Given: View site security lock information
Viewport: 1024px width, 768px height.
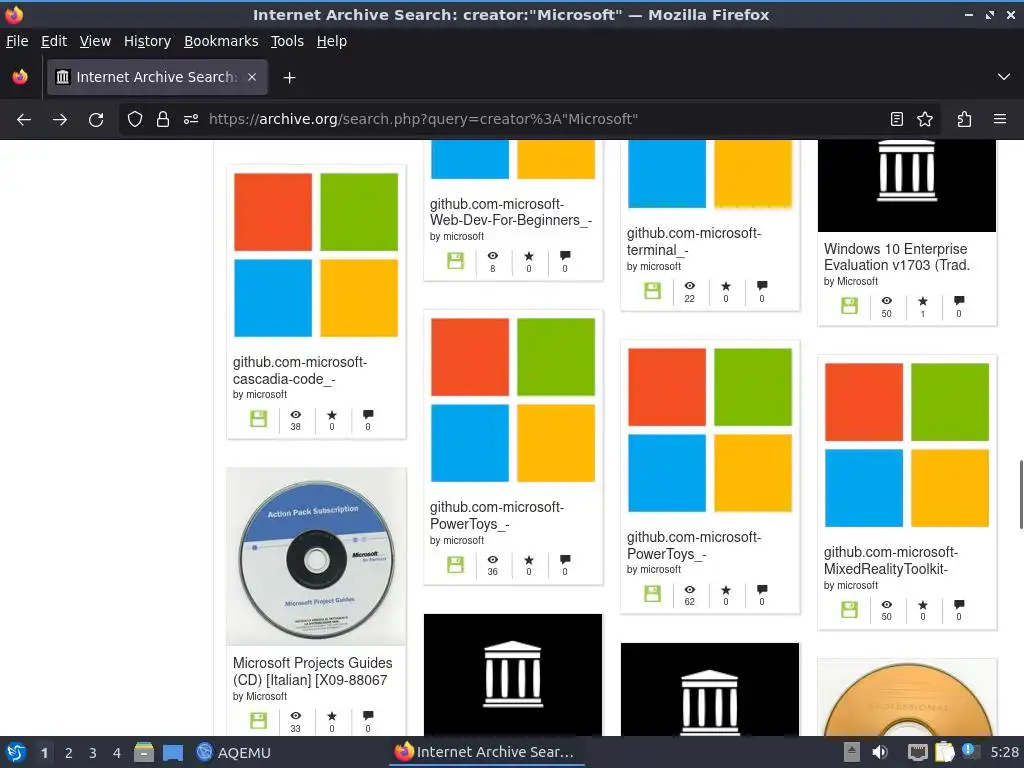Looking at the screenshot, I should [163, 120].
